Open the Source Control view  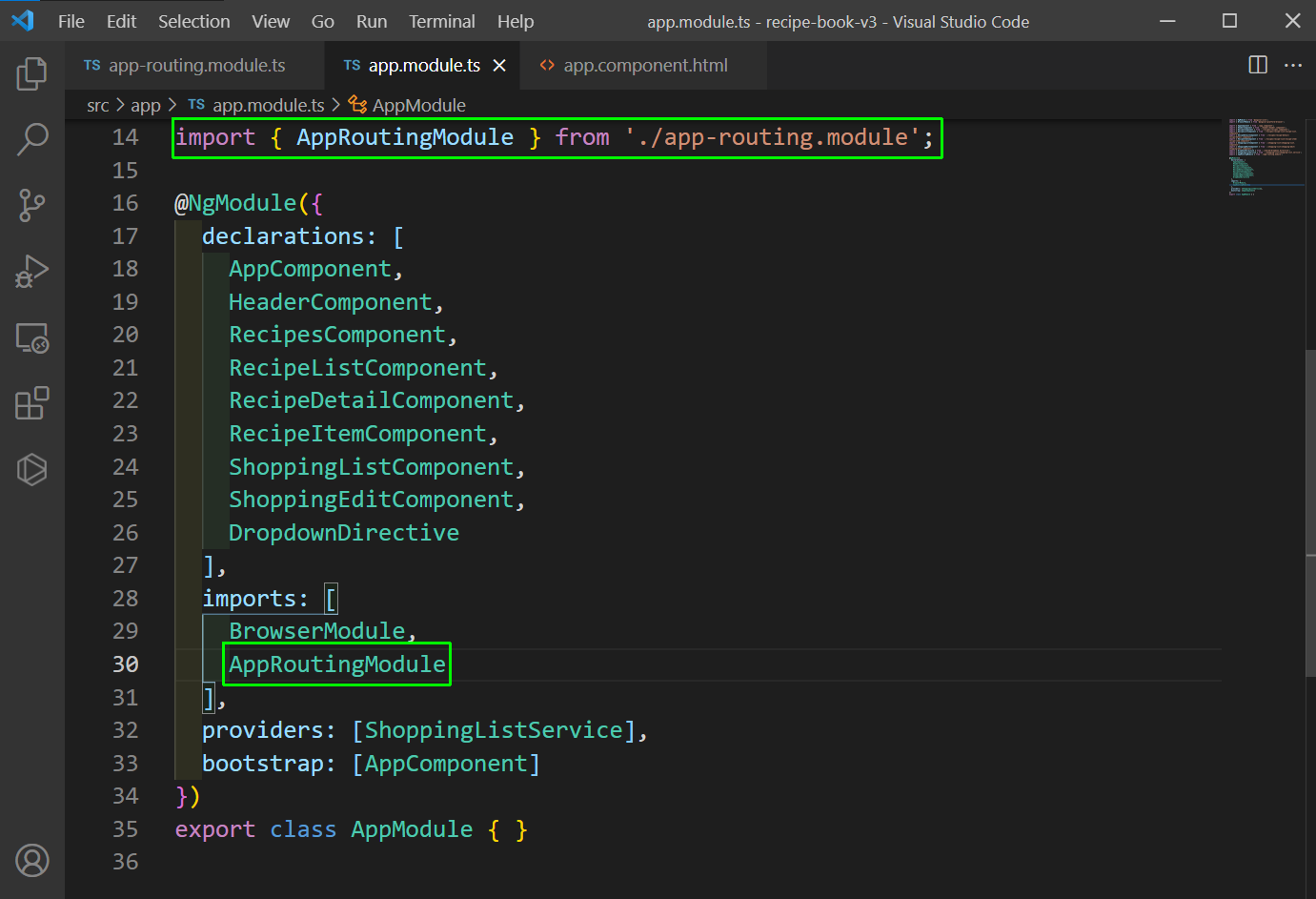pyautogui.click(x=31, y=205)
